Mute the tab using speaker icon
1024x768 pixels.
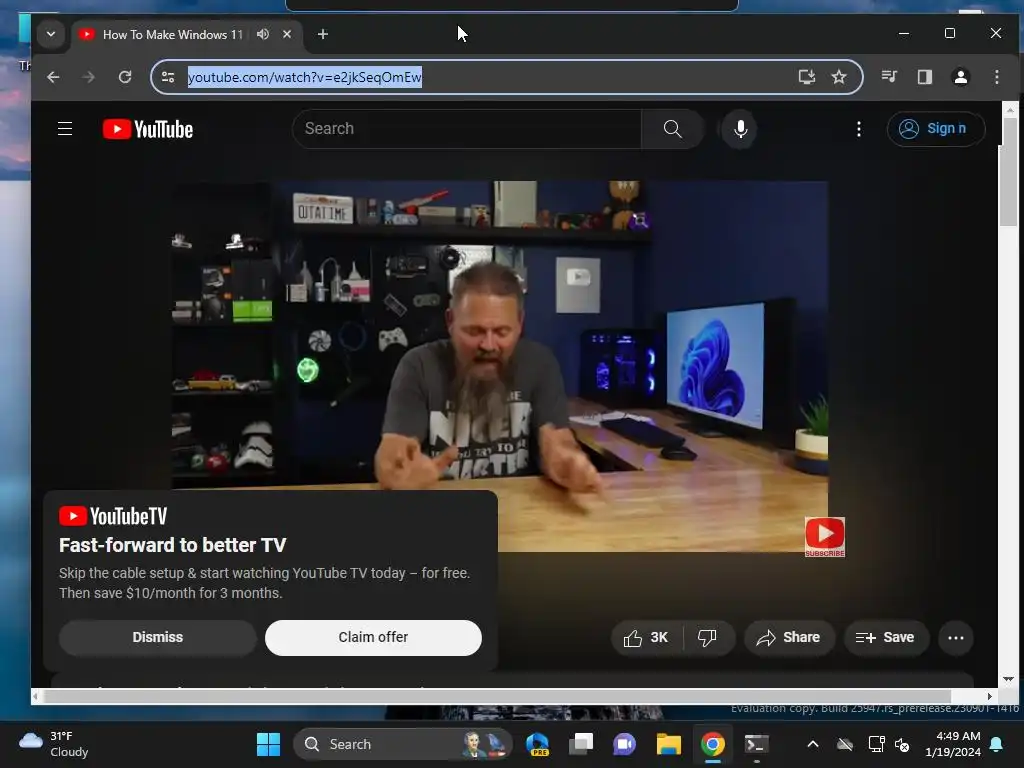coord(263,34)
